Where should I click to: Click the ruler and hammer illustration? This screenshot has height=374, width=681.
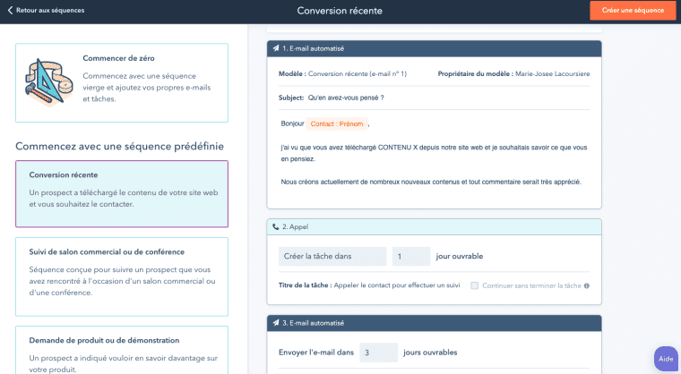point(49,83)
